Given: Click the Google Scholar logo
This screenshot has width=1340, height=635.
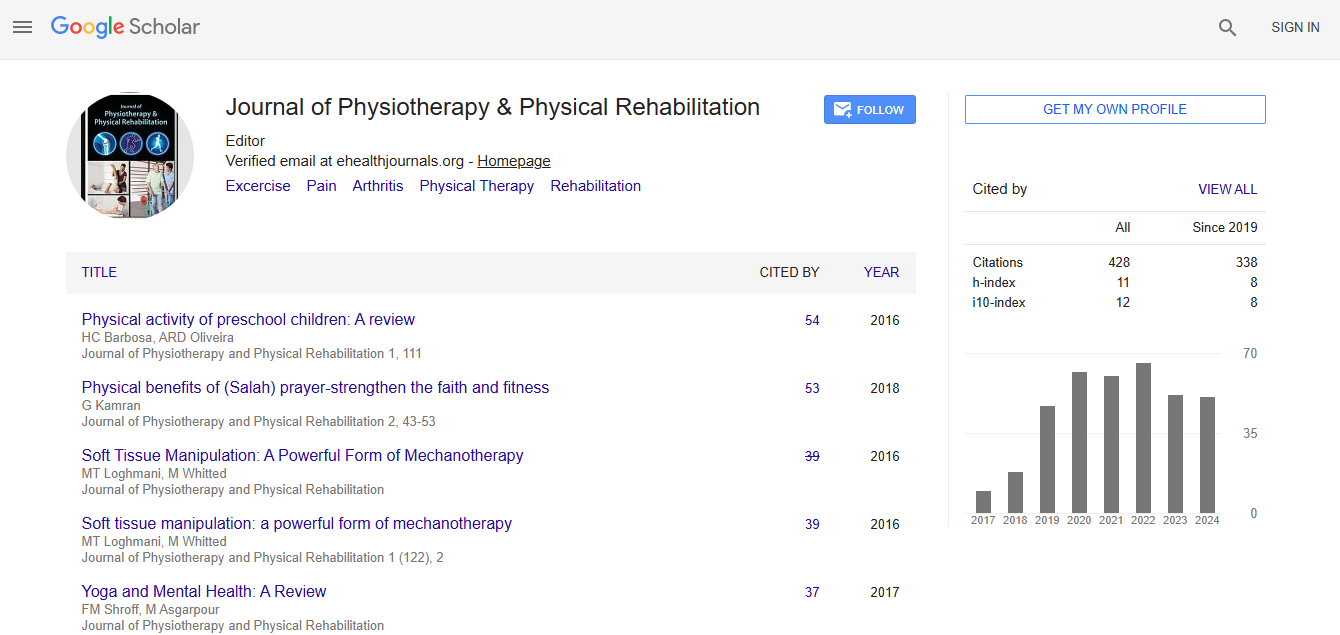Looking at the screenshot, I should point(125,27).
